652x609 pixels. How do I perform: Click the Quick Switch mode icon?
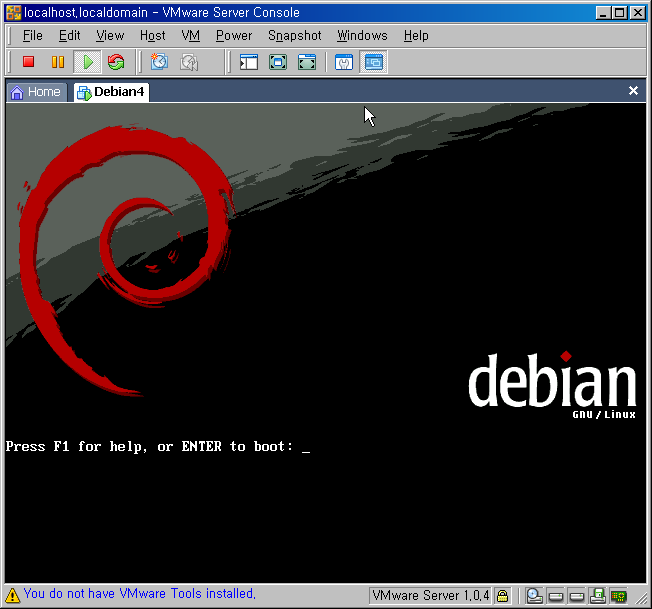click(x=307, y=62)
